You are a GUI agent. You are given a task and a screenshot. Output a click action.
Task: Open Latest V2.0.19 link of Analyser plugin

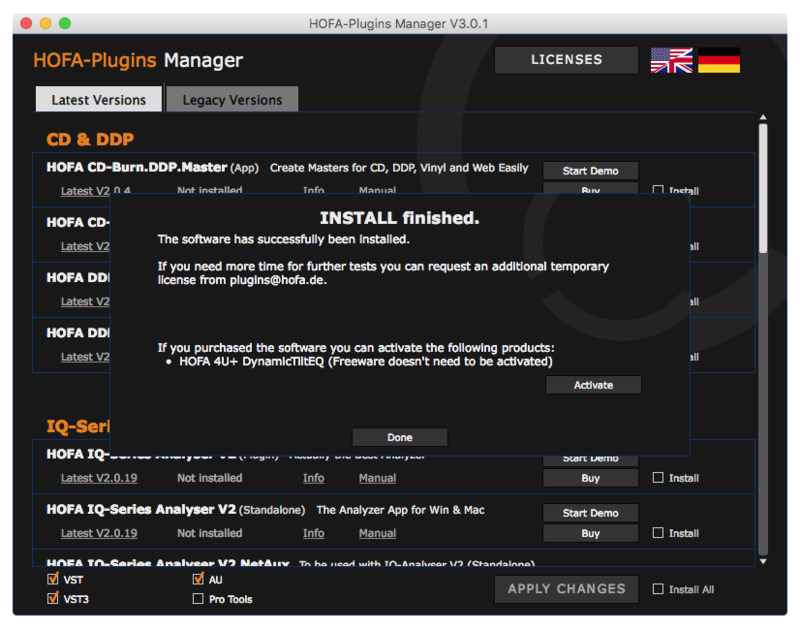coord(99,478)
